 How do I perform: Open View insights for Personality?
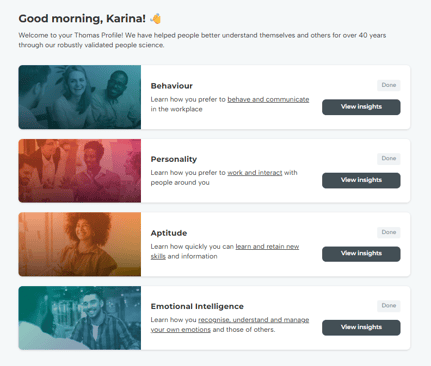(361, 180)
